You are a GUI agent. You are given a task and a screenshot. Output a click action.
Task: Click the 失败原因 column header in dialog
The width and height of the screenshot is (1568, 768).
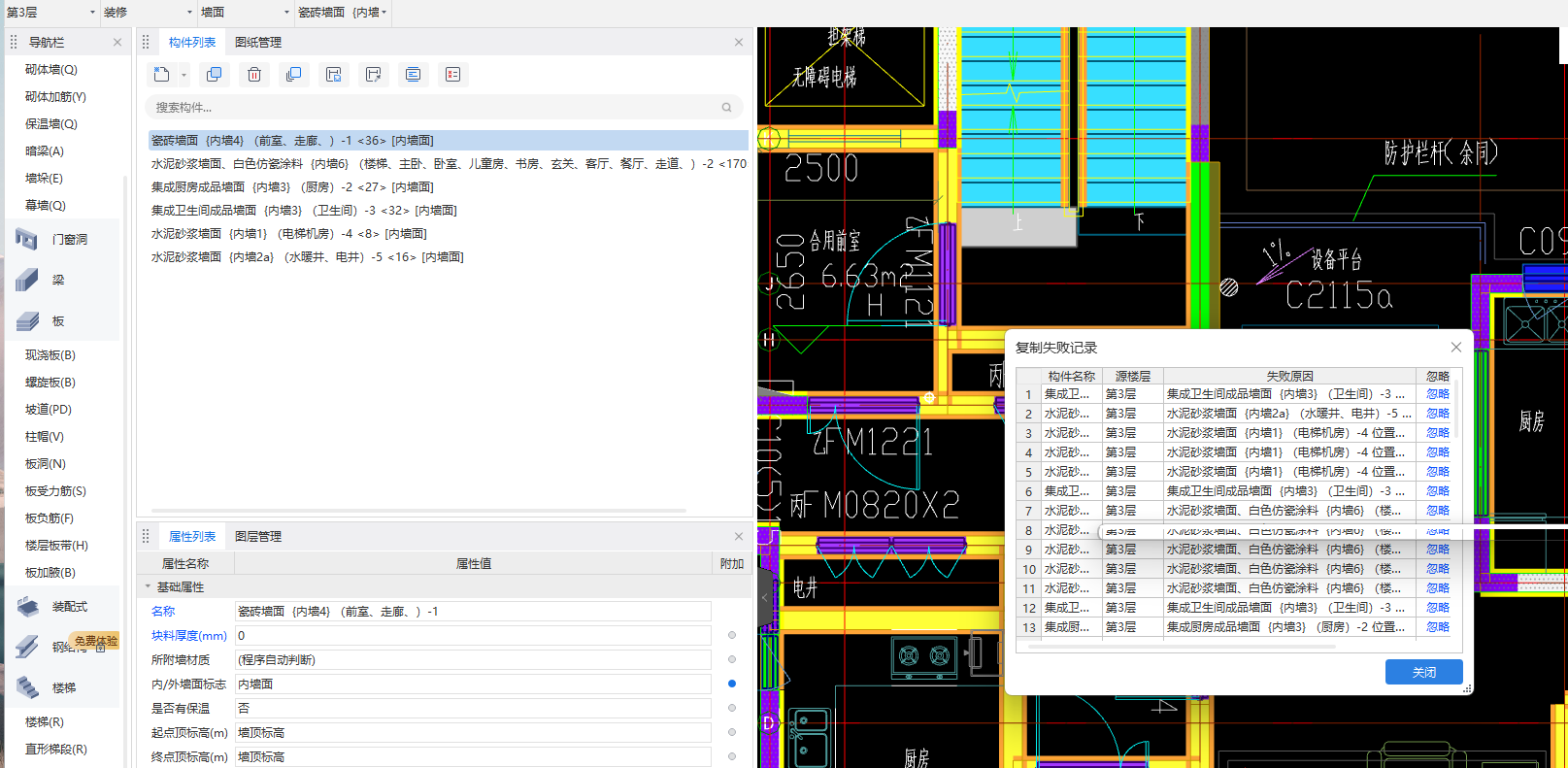pos(1289,376)
